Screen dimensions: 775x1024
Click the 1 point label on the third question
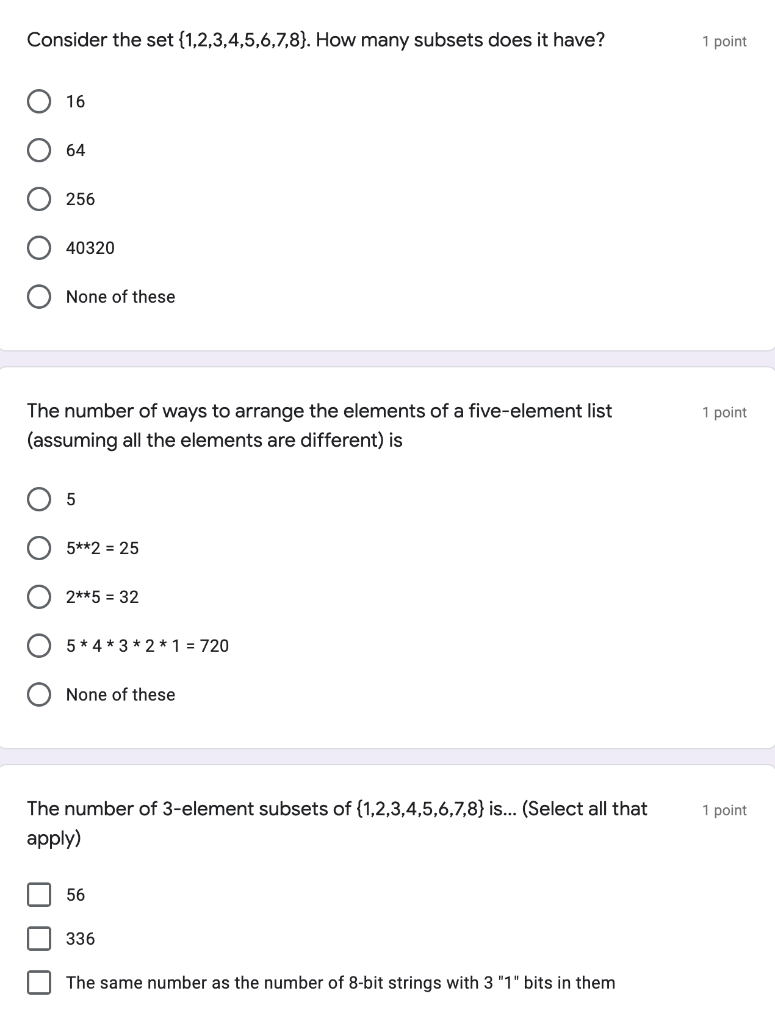click(x=725, y=810)
